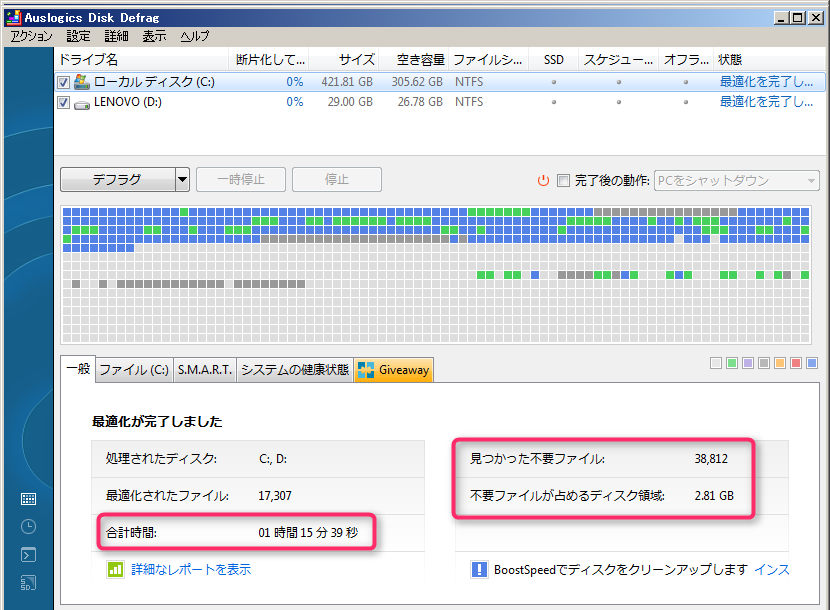Click the green legend color swatch
830x610 pixels.
point(732,363)
